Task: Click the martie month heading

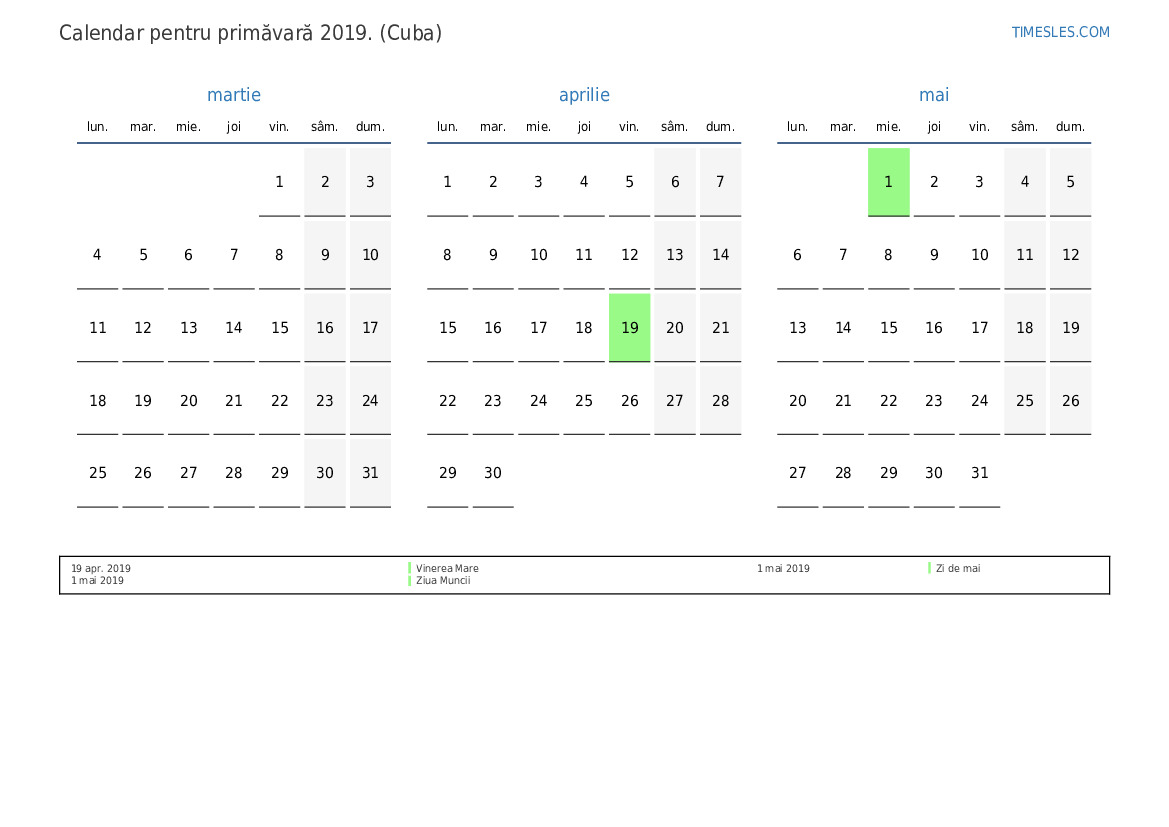Action: pos(233,95)
